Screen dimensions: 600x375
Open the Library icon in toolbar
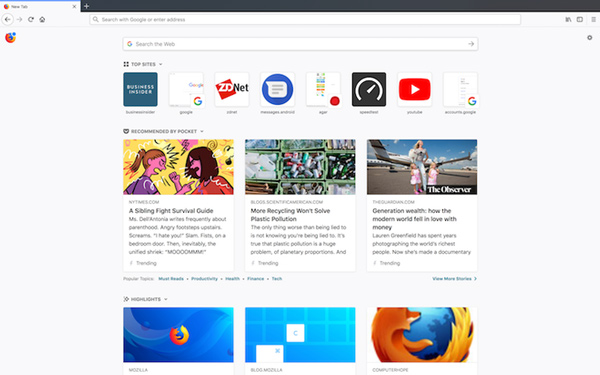(x=569, y=19)
